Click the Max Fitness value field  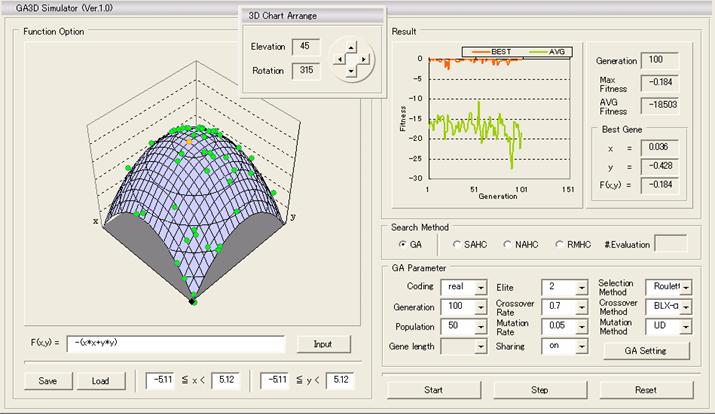coord(659,83)
